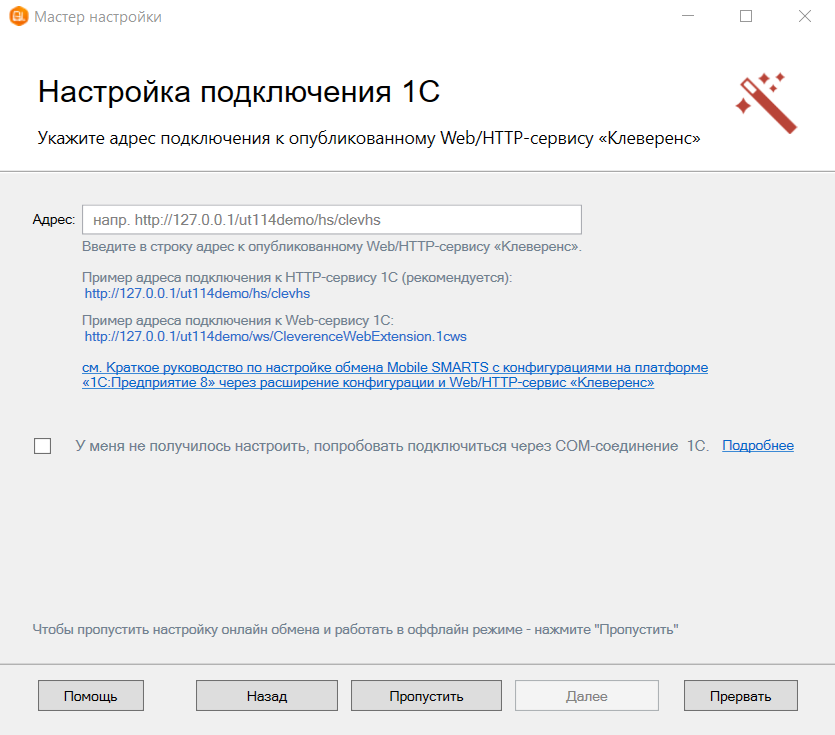Screen dimensions: 835x735
Task: Click the greyed-out Далее button
Action: 586,695
